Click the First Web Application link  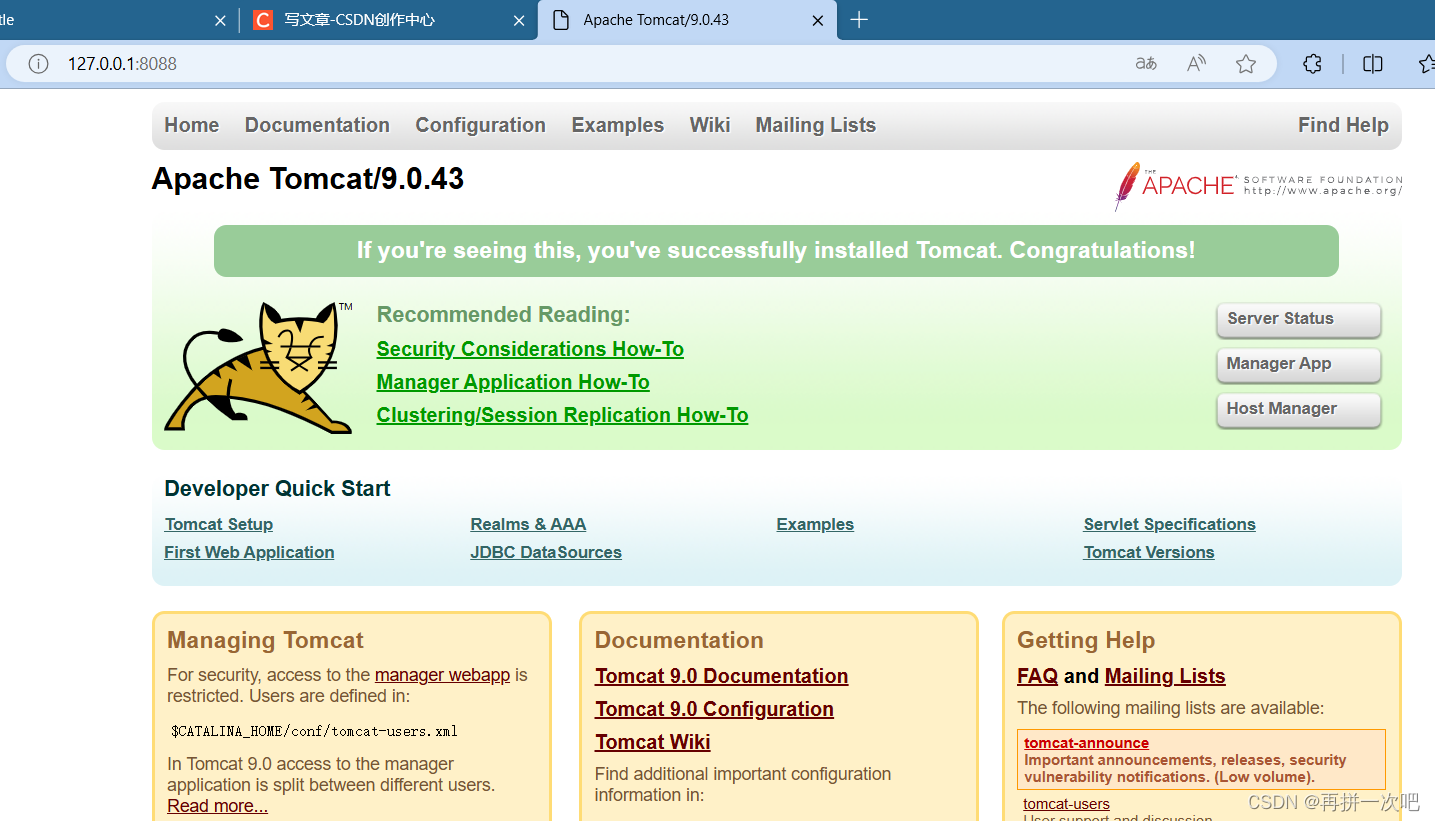[x=249, y=552]
